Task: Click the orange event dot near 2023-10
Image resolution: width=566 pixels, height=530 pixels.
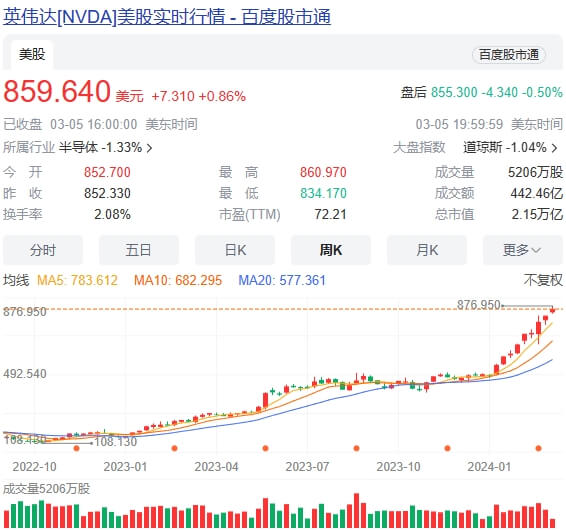Action: pyautogui.click(x=357, y=448)
